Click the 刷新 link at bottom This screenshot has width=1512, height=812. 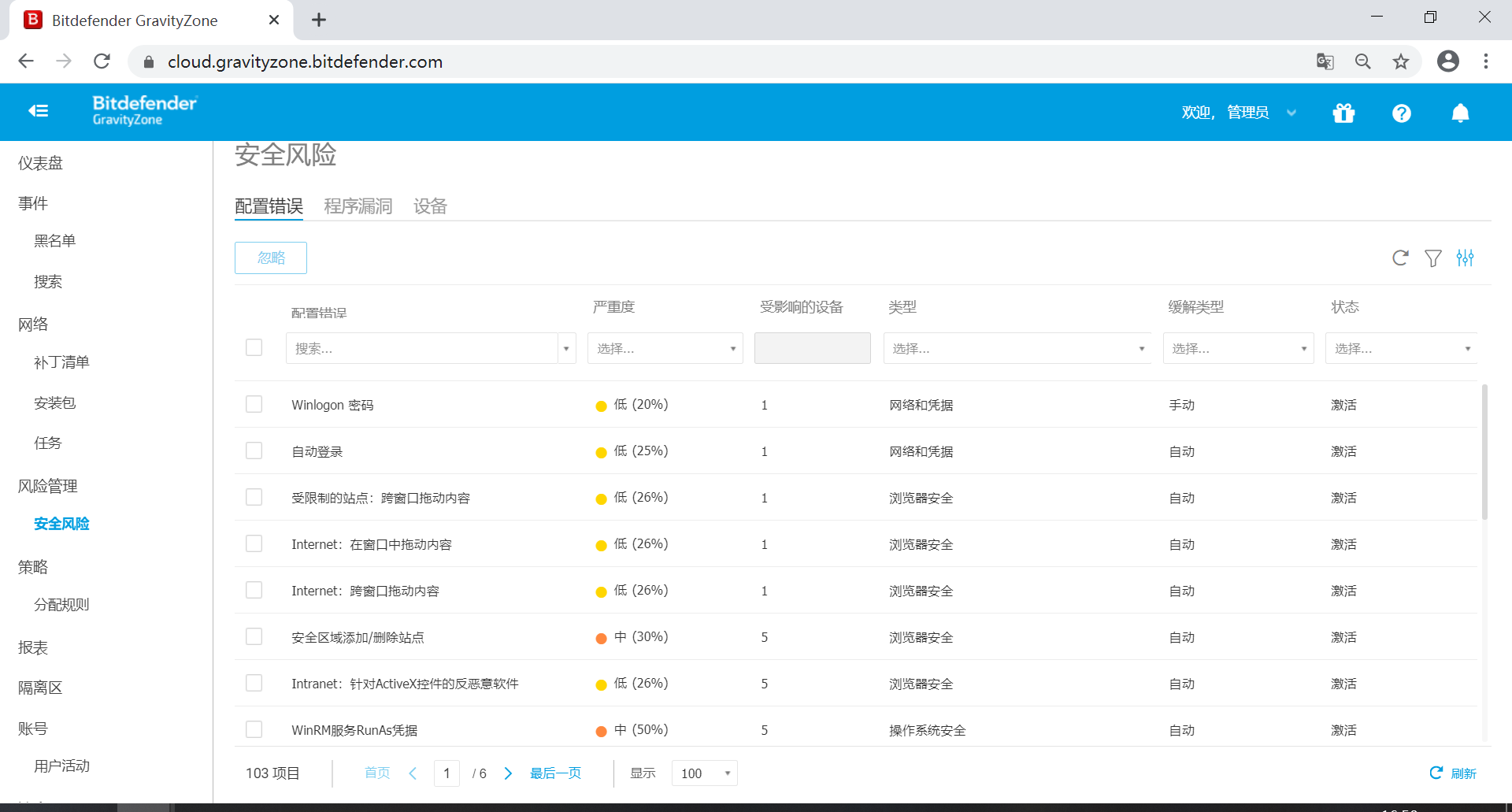point(1453,773)
